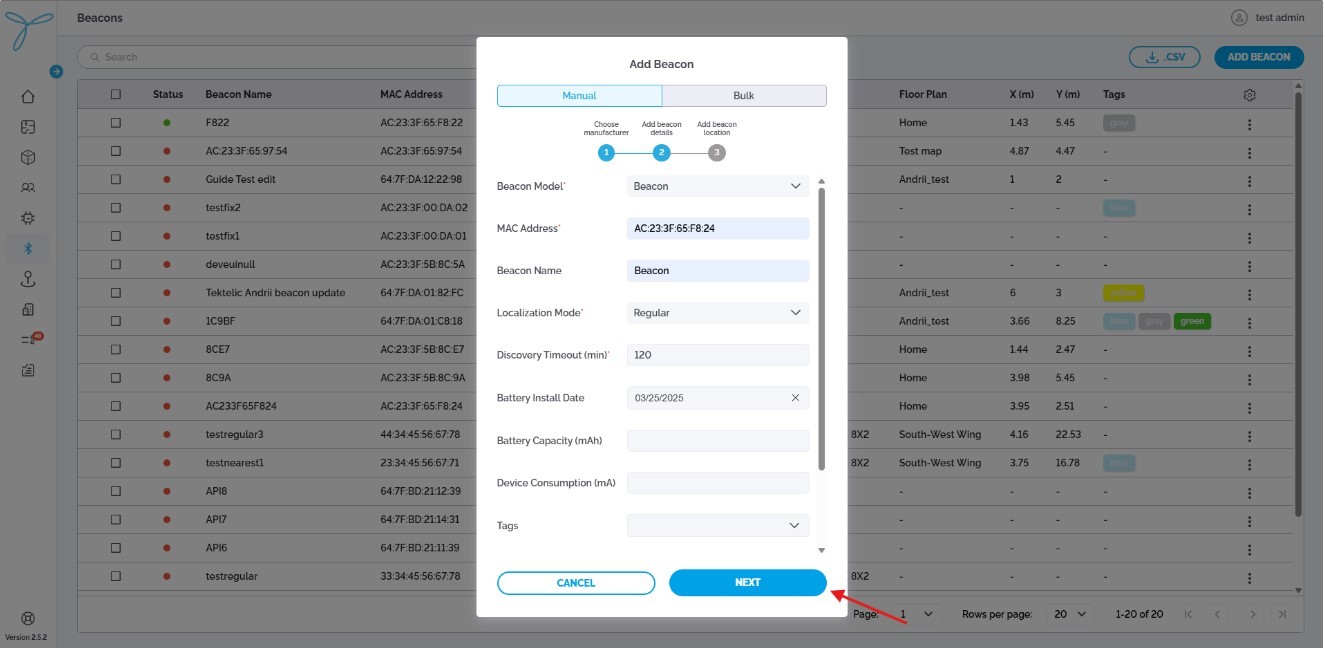The height and width of the screenshot is (648, 1325).
Task: Open the three-dot menu for row testfix2
Action: point(1249,209)
